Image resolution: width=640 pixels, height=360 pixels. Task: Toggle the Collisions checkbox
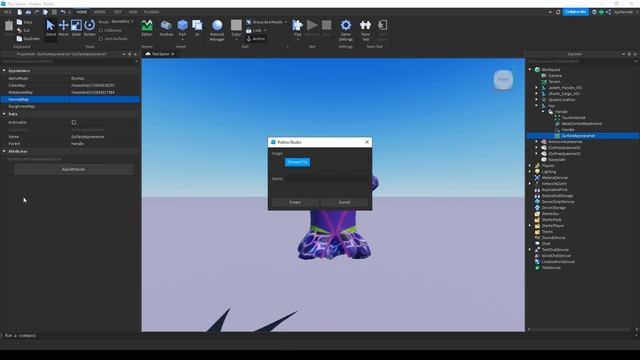pos(101,31)
